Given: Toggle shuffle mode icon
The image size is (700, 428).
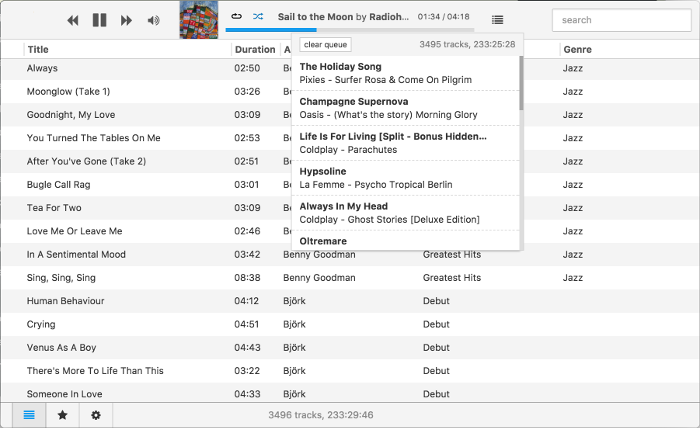Looking at the screenshot, I should pyautogui.click(x=258, y=17).
